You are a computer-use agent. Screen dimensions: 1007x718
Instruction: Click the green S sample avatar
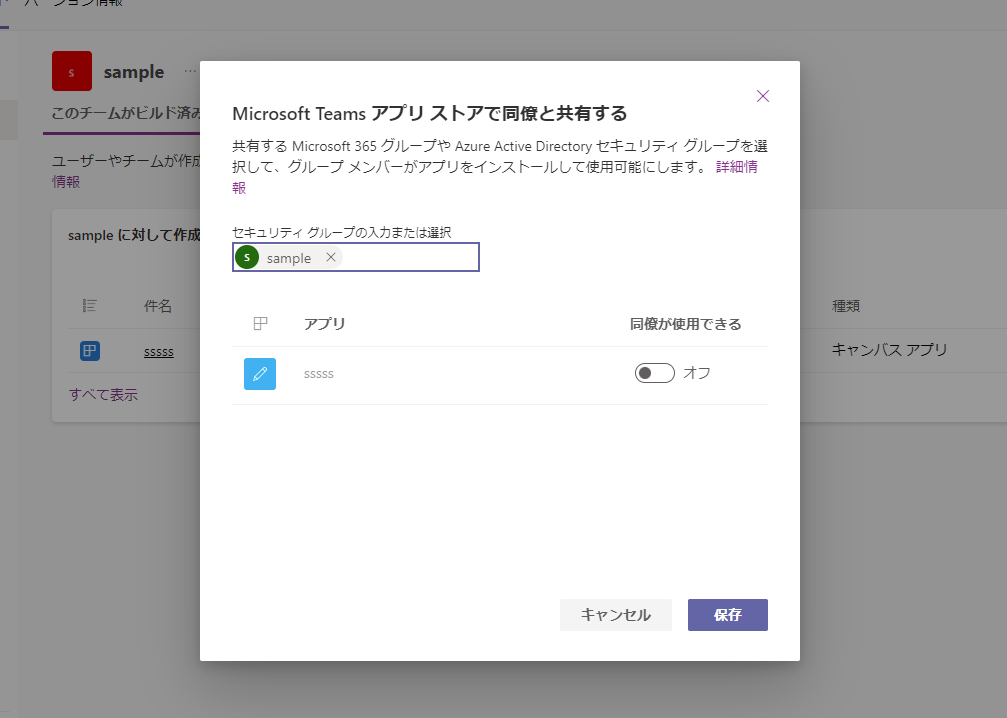(x=247, y=257)
